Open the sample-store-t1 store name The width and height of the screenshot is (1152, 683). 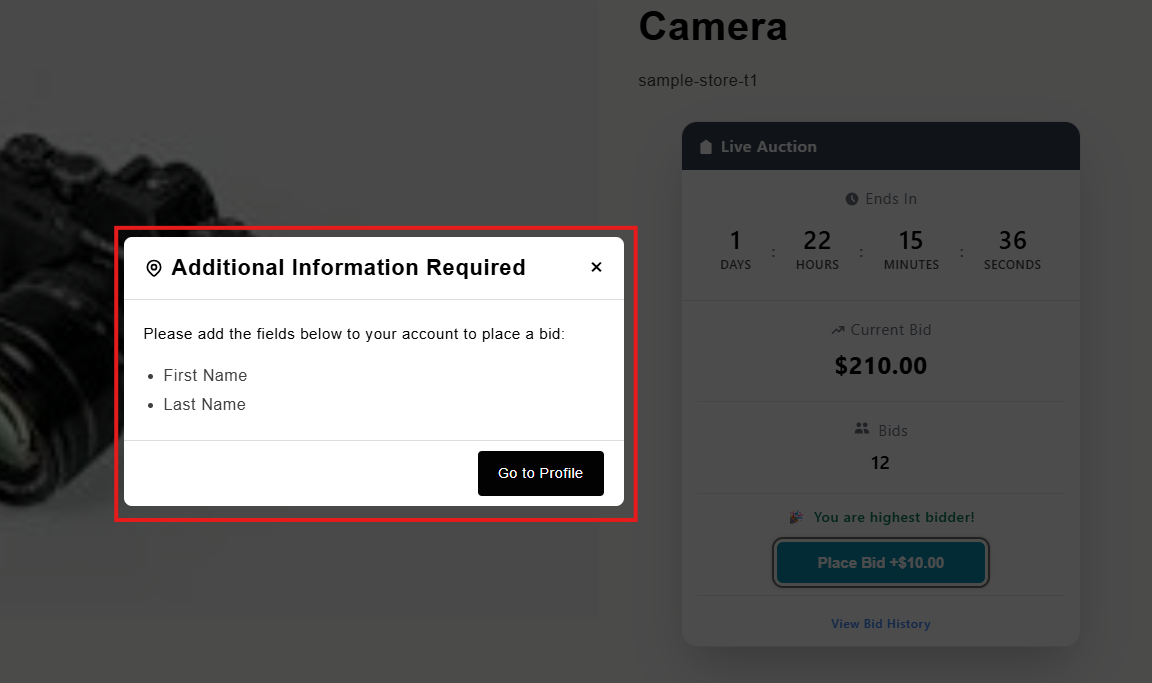tap(697, 80)
